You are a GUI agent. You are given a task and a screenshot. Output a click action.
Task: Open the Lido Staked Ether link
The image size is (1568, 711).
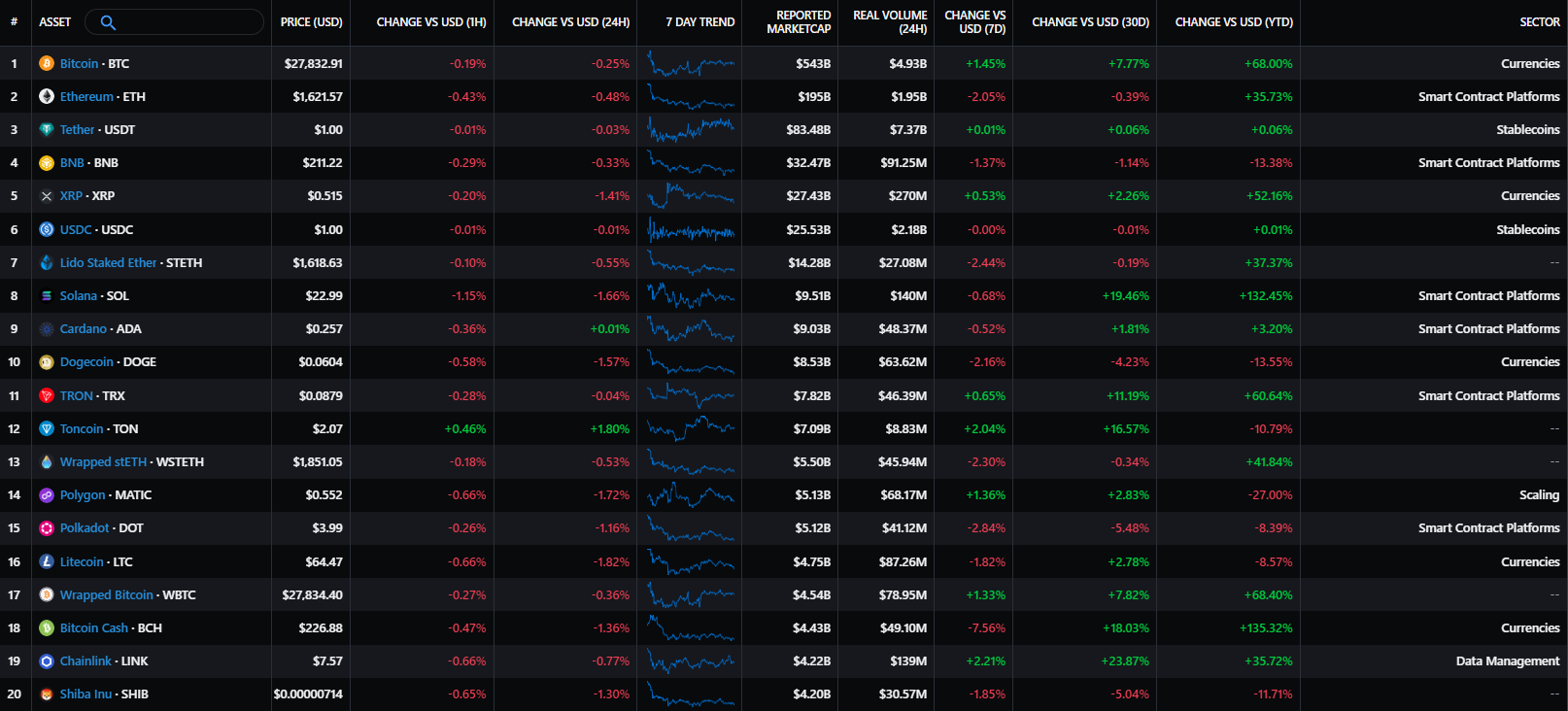point(108,262)
